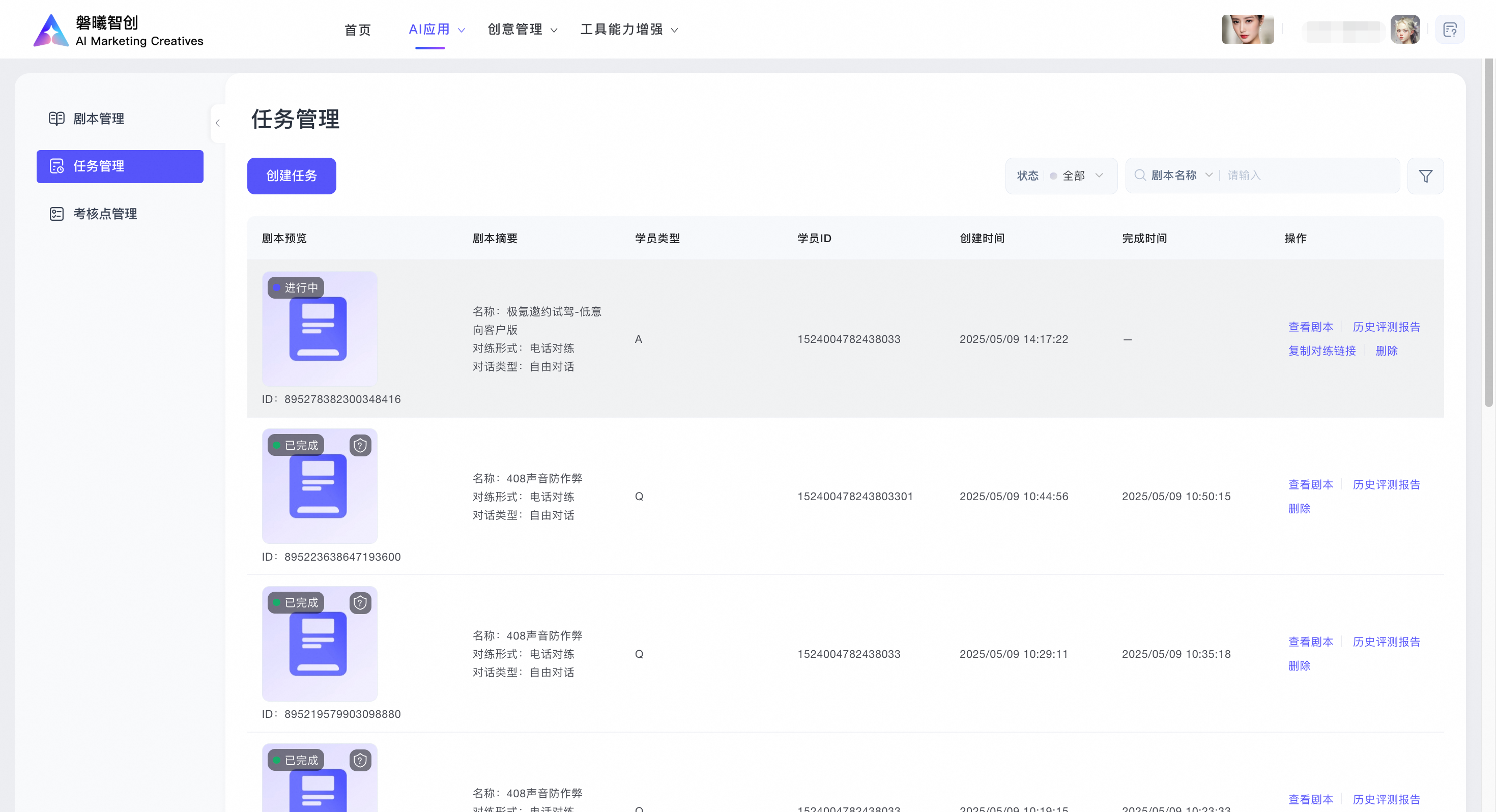Open the 状态 全部 status dropdown

coord(1061,176)
